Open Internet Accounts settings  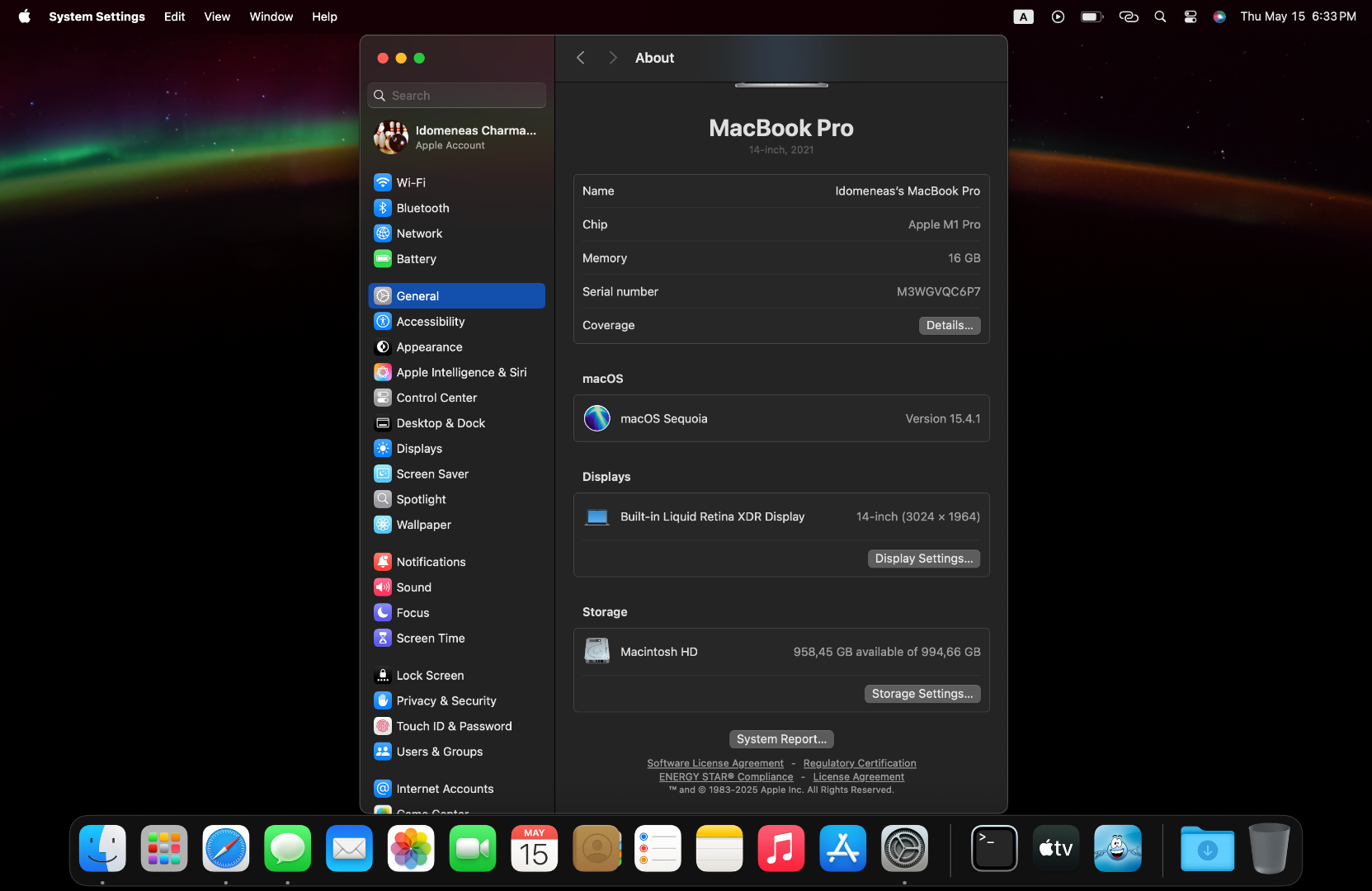click(456, 789)
